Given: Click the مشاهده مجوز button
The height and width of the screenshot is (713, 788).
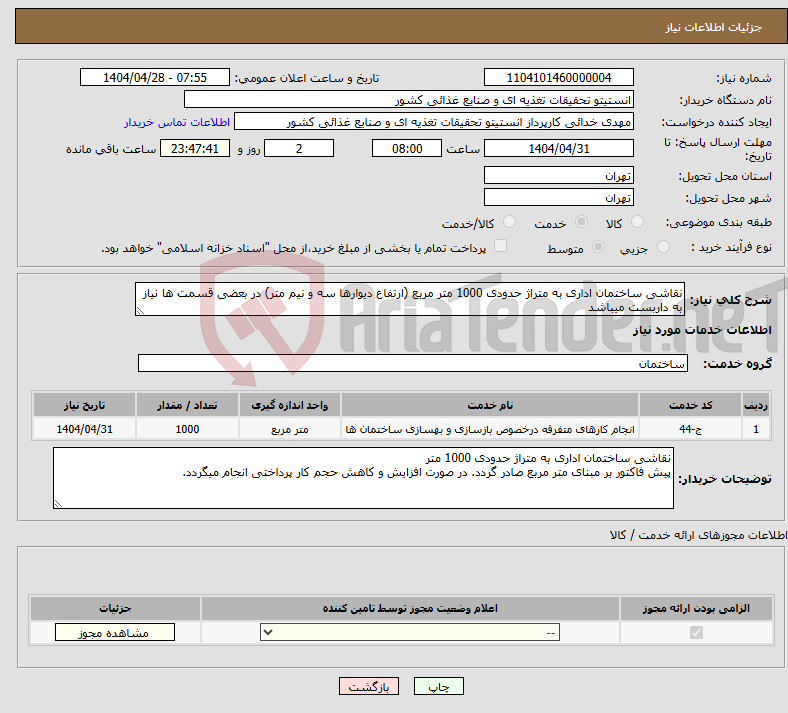Looking at the screenshot, I should point(115,632).
